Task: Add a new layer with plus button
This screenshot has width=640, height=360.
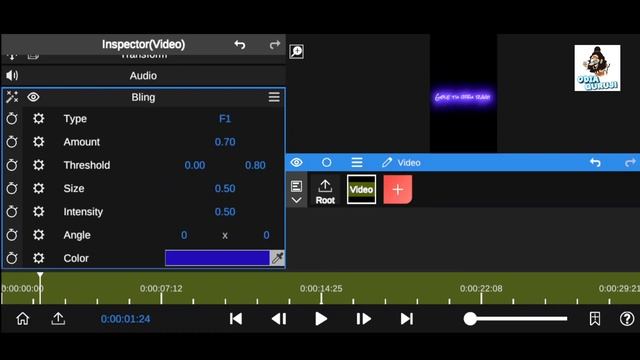Action: pos(398,189)
